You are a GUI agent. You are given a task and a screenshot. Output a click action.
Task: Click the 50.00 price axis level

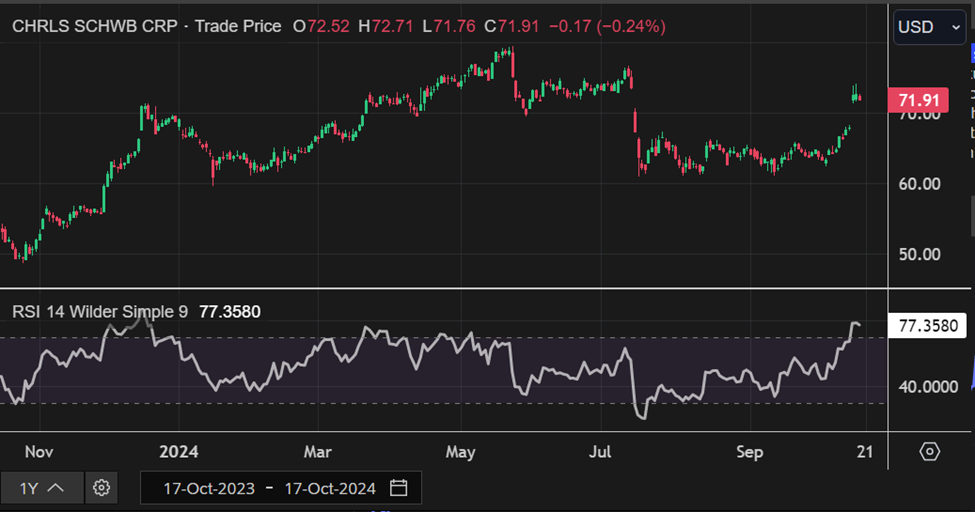pyautogui.click(x=918, y=254)
